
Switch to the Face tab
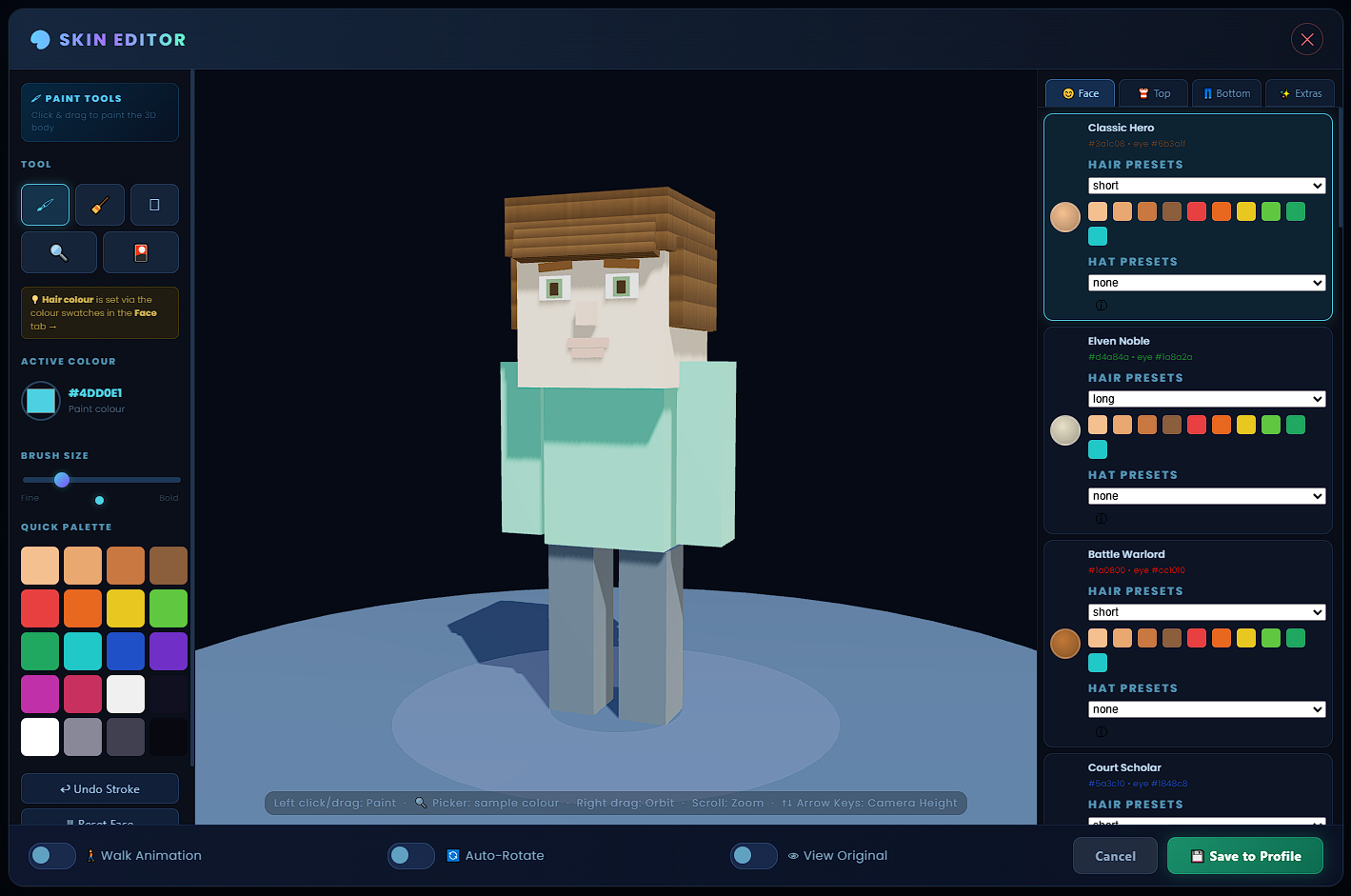[1081, 93]
